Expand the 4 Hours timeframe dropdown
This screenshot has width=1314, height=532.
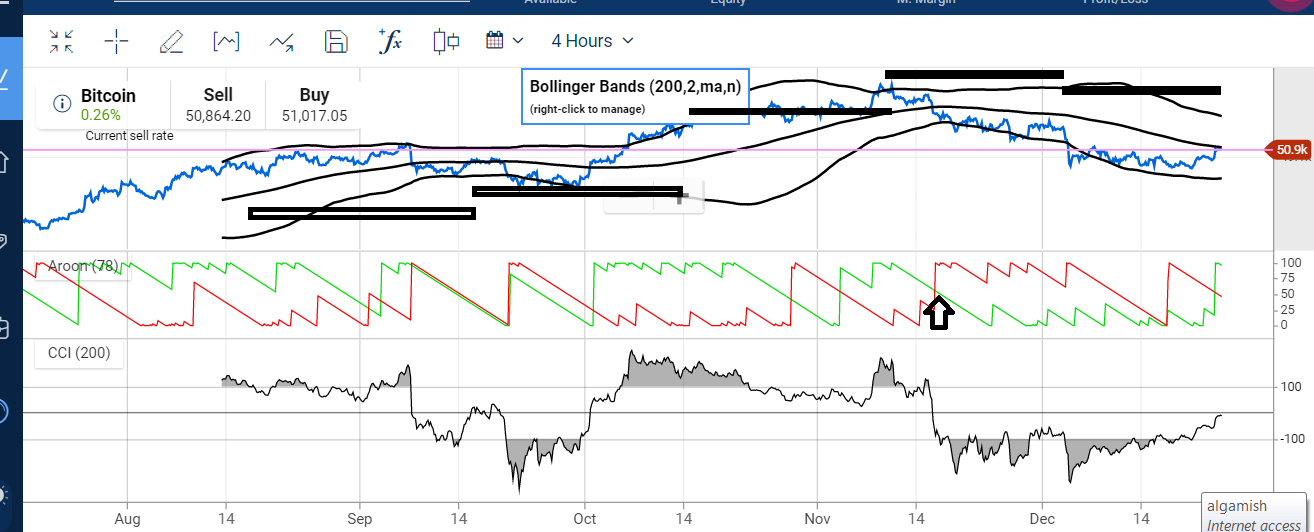click(593, 41)
